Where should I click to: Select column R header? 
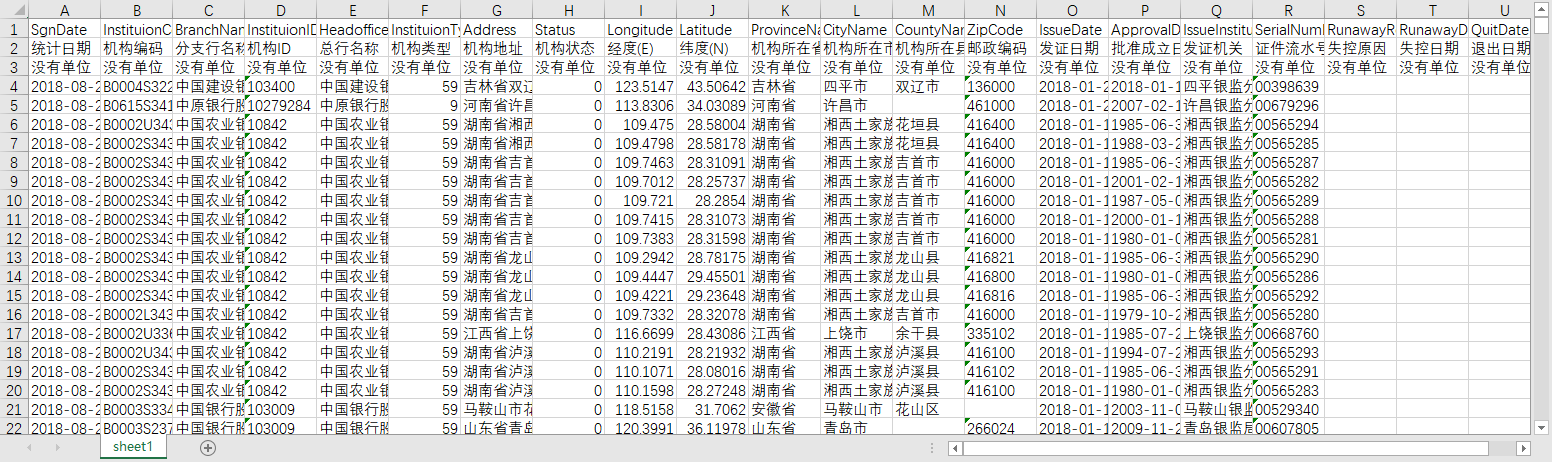[x=1288, y=11]
